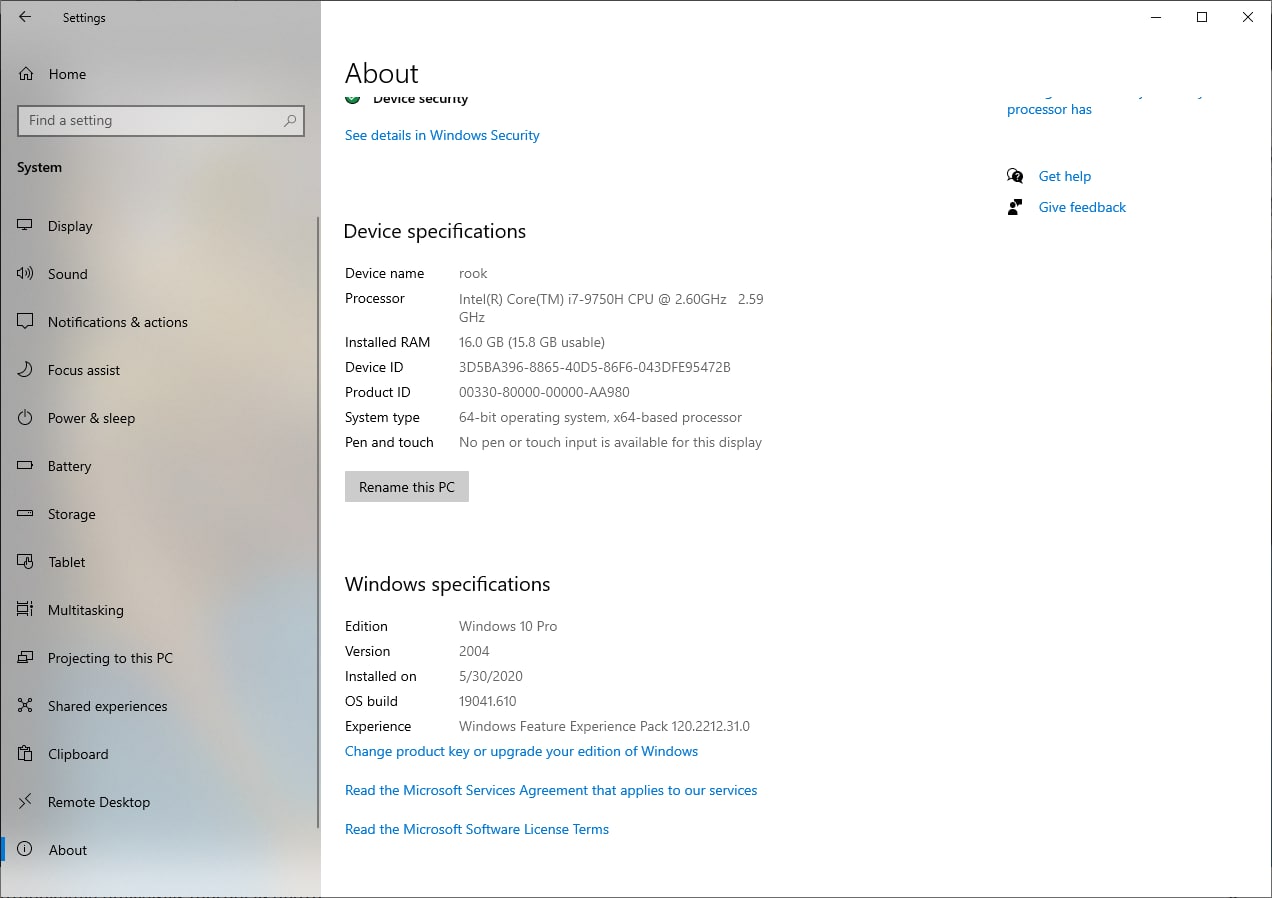
Task: Select Storage in the sidebar
Action: point(160,514)
